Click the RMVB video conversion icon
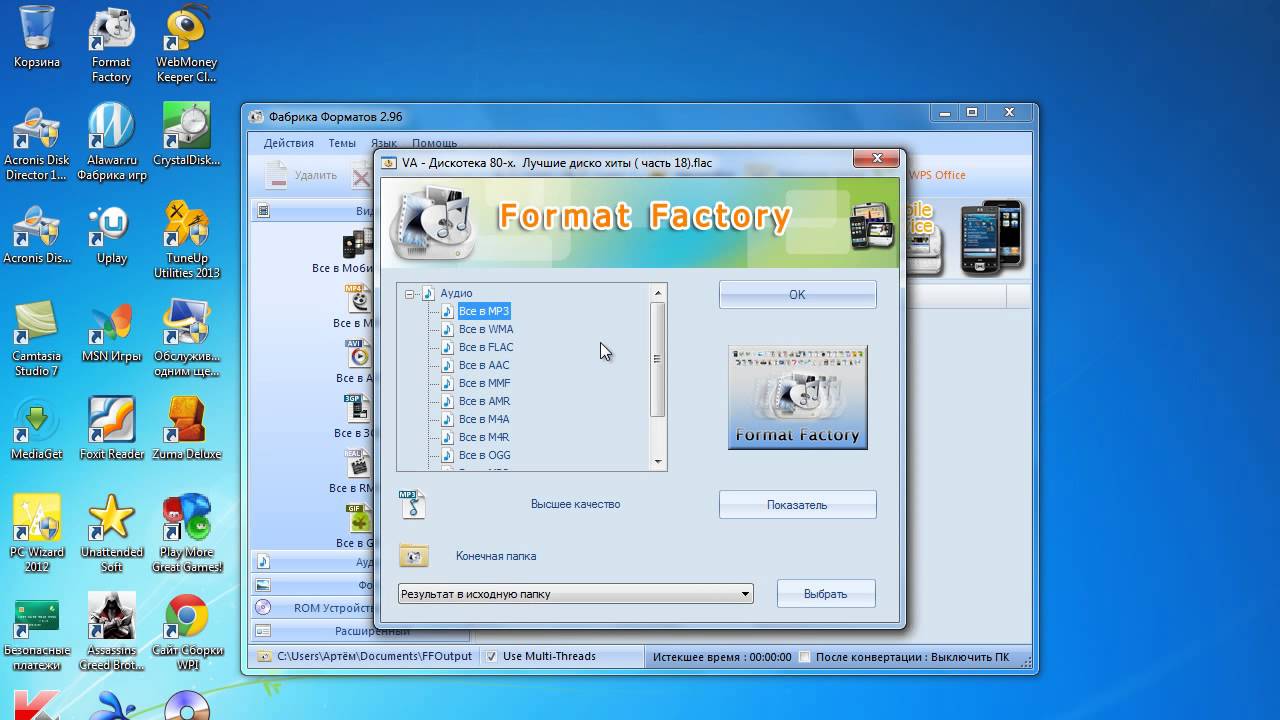 pos(358,464)
